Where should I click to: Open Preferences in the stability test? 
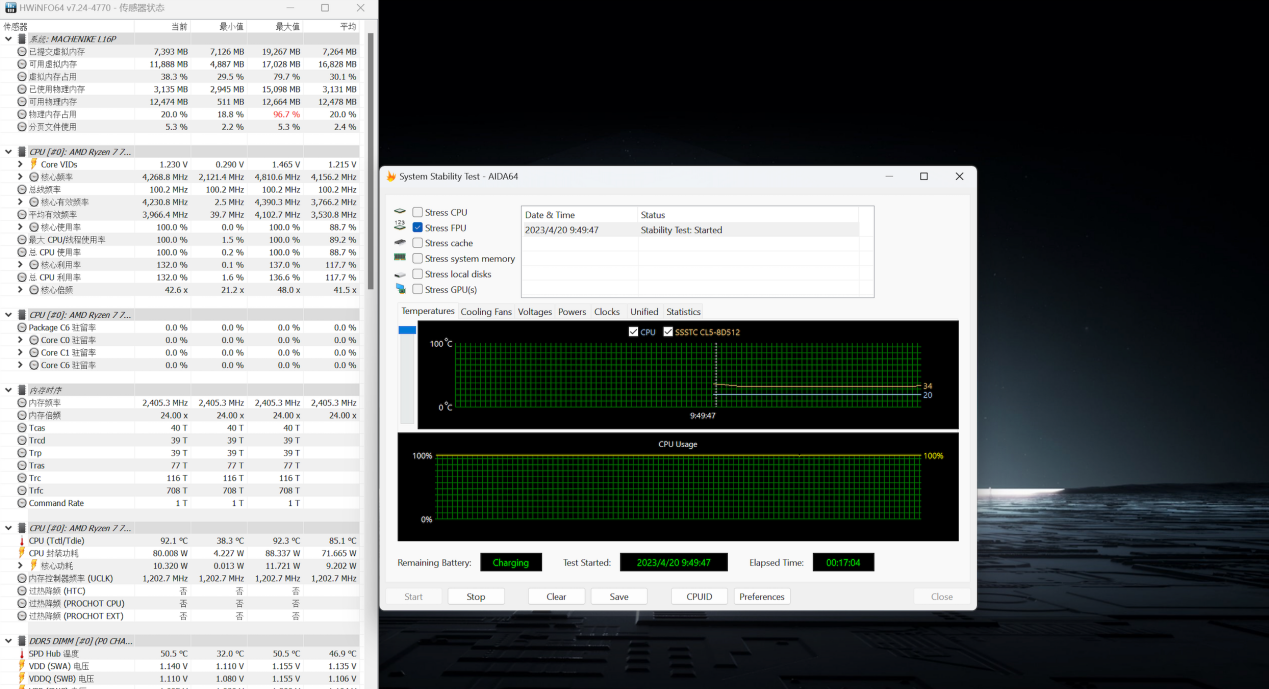(x=762, y=597)
